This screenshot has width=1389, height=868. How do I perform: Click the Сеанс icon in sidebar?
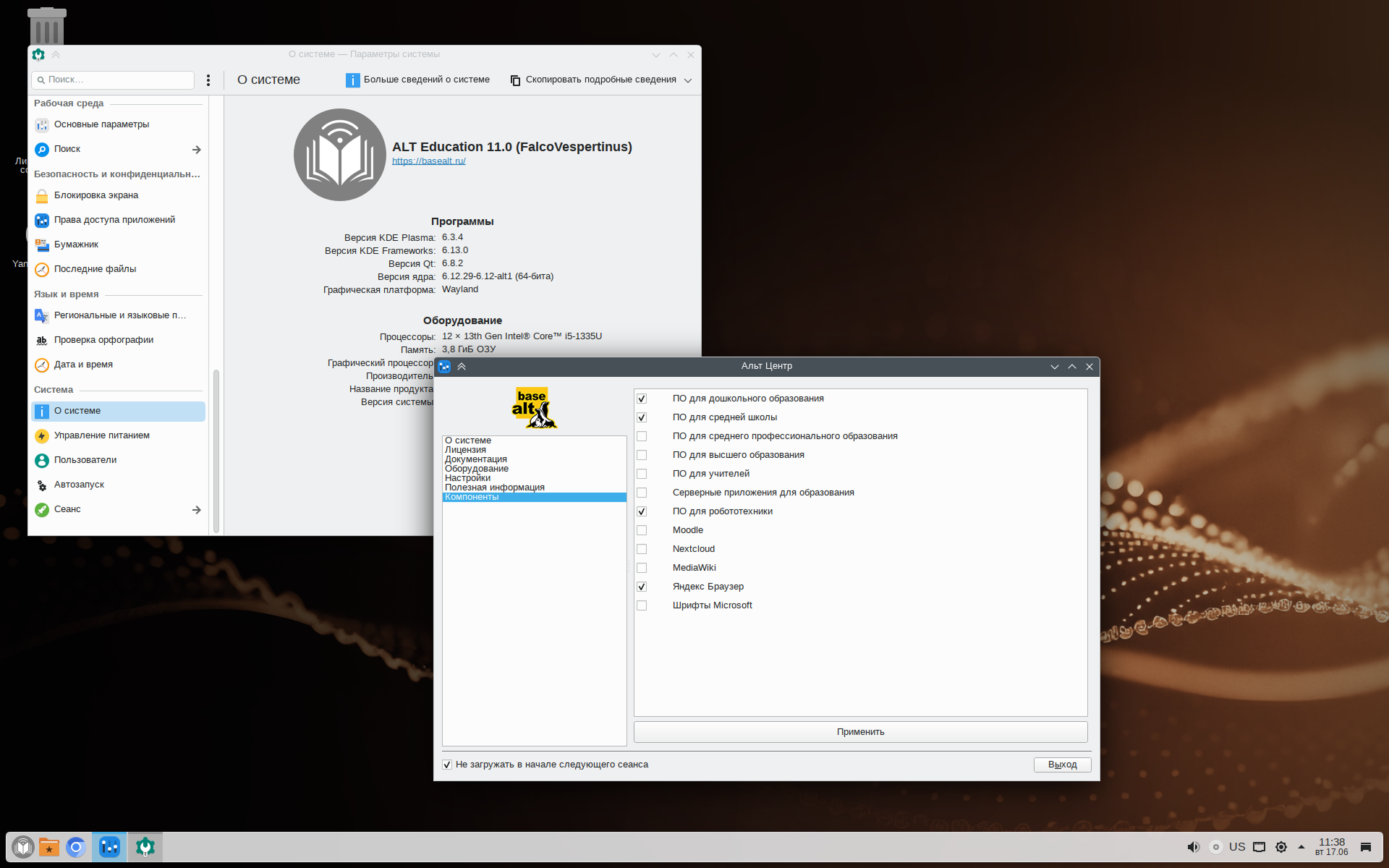tap(42, 510)
